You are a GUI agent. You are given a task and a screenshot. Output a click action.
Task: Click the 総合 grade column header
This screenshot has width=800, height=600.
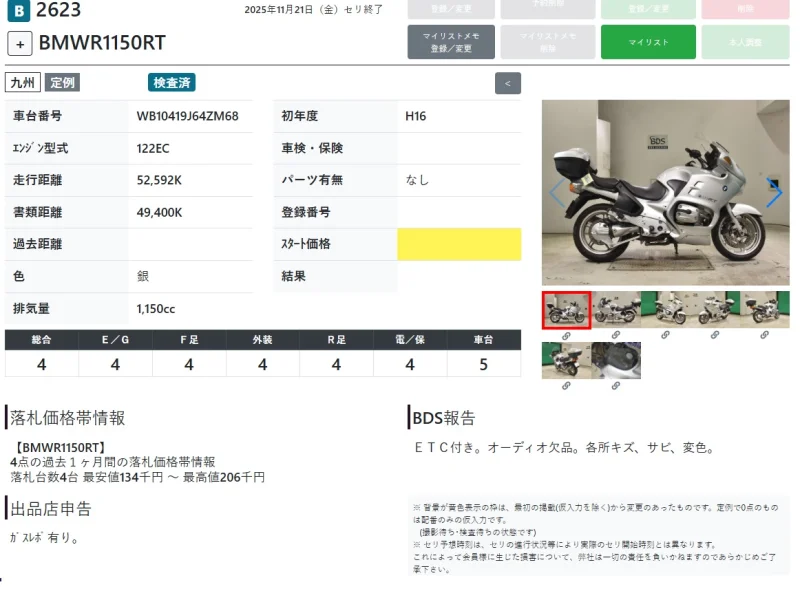[41, 340]
